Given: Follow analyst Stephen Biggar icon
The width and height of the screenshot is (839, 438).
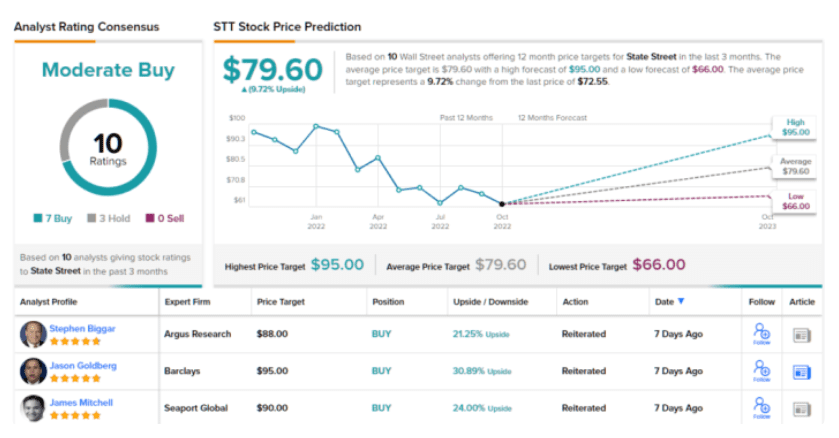Looking at the screenshot, I should pyautogui.click(x=761, y=335).
